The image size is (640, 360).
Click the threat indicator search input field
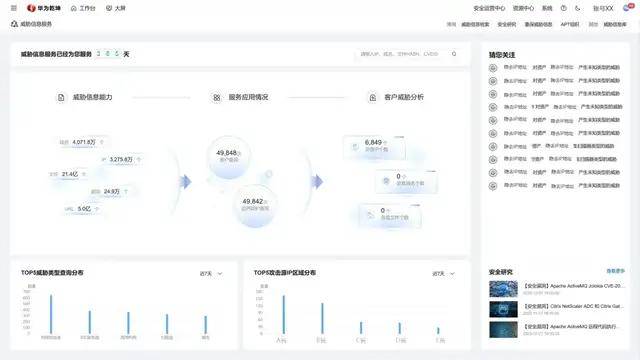402,54
